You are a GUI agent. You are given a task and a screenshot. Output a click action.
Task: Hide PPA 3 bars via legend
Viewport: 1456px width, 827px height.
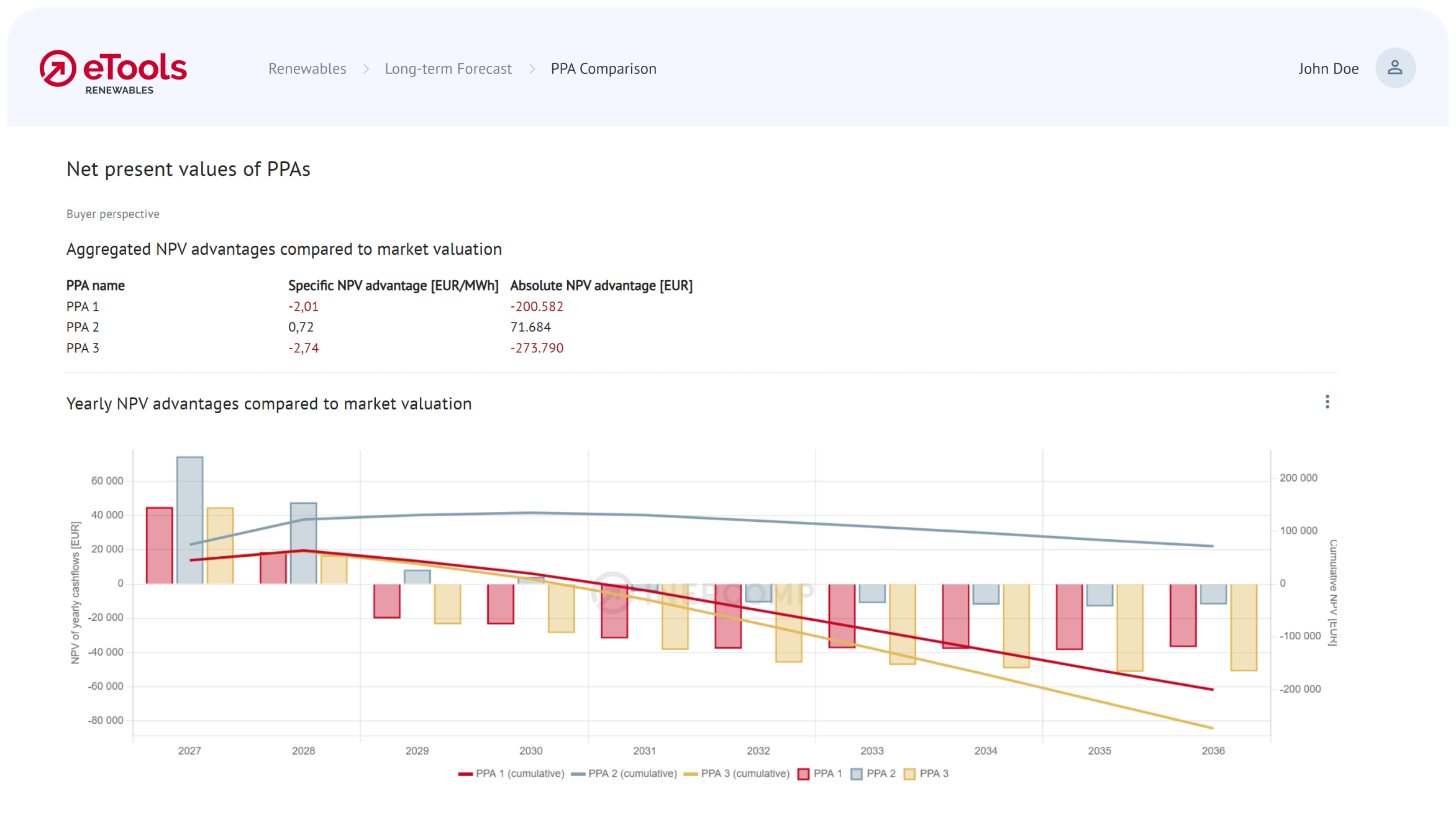926,774
